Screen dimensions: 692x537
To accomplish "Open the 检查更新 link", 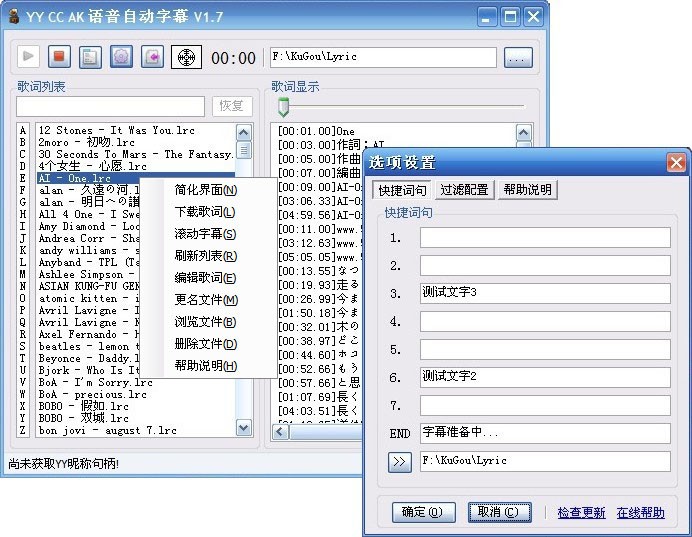I will [581, 513].
